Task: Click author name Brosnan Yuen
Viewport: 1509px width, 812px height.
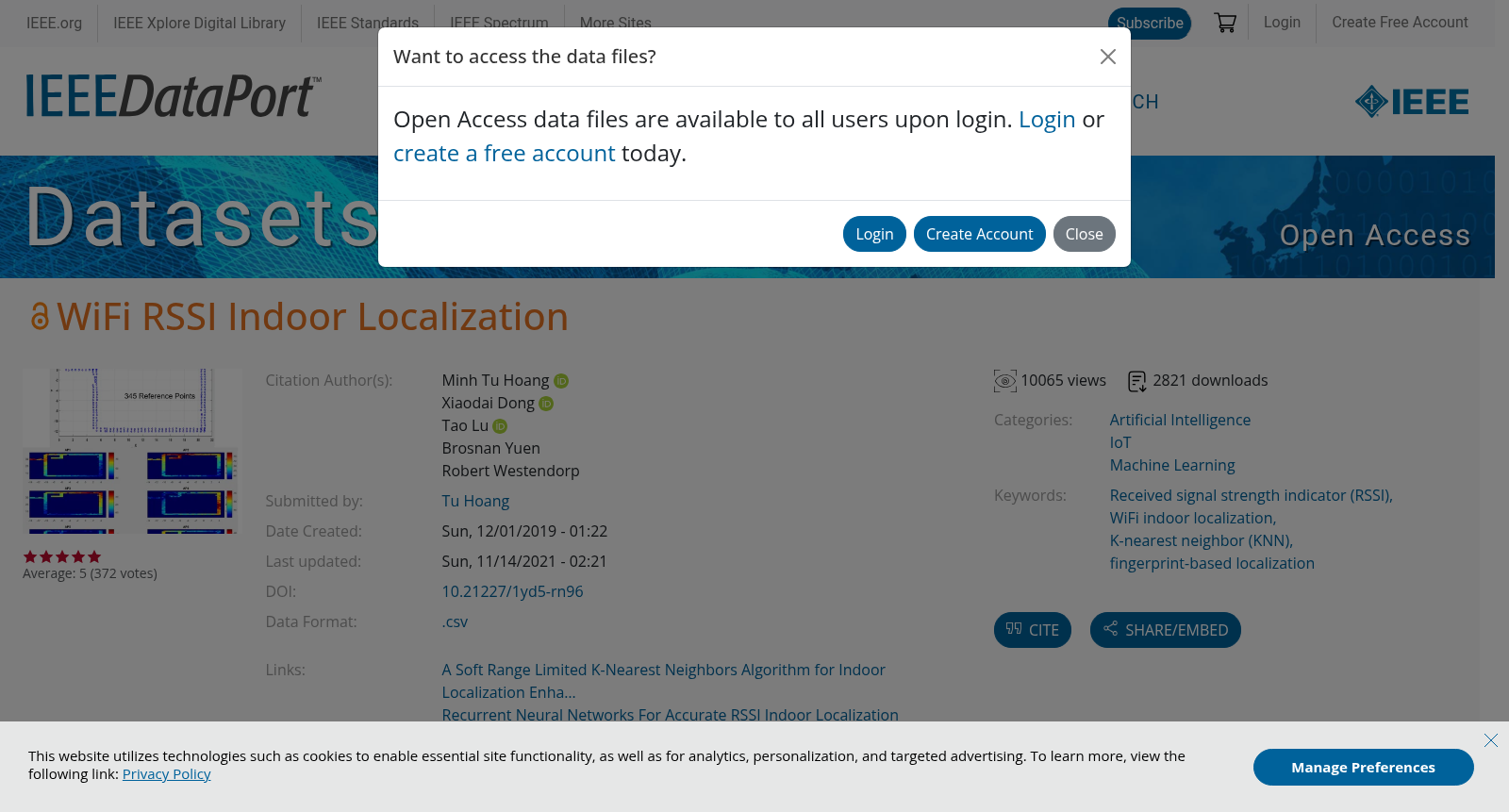Action: point(490,449)
